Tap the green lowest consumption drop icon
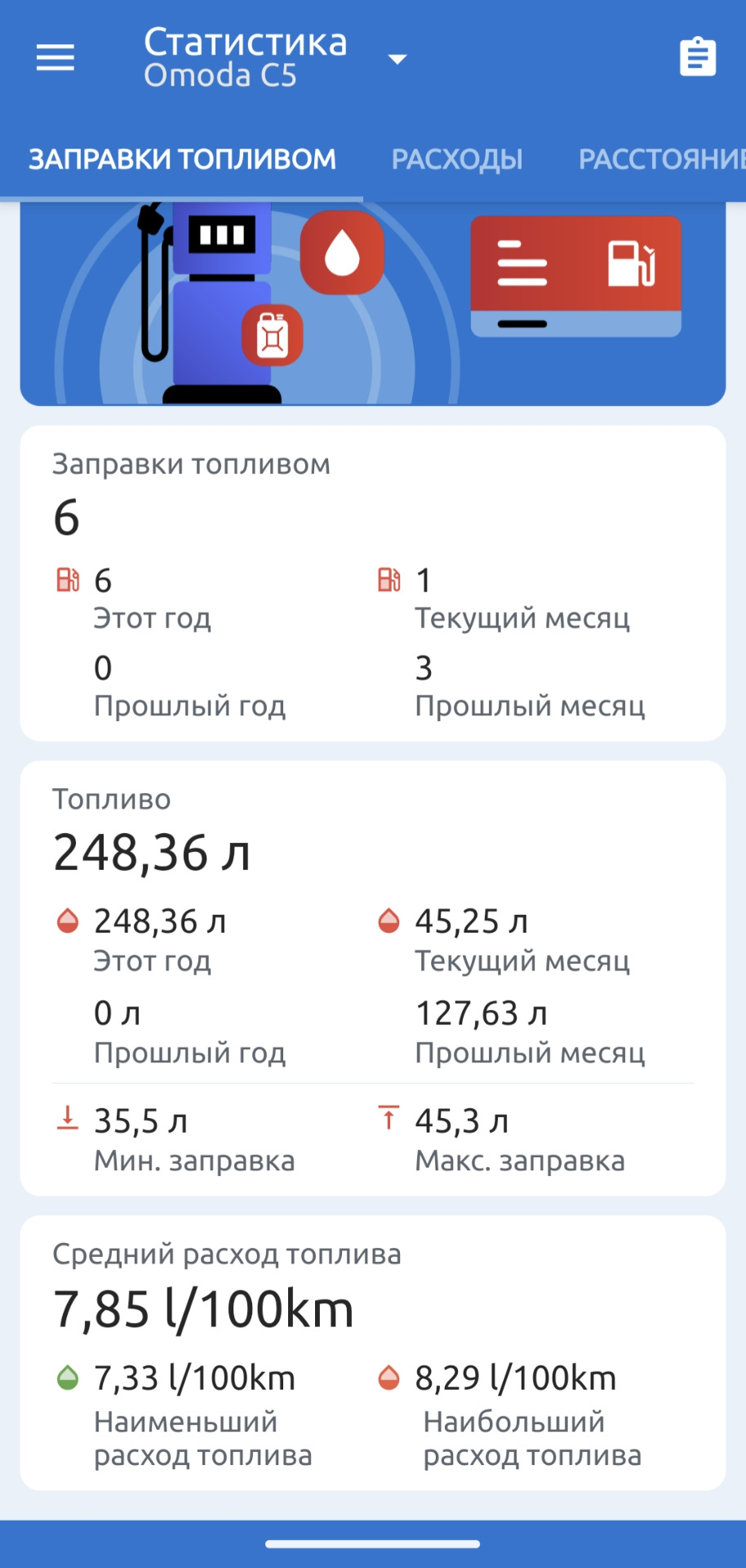This screenshot has height=1568, width=746. [68, 1378]
